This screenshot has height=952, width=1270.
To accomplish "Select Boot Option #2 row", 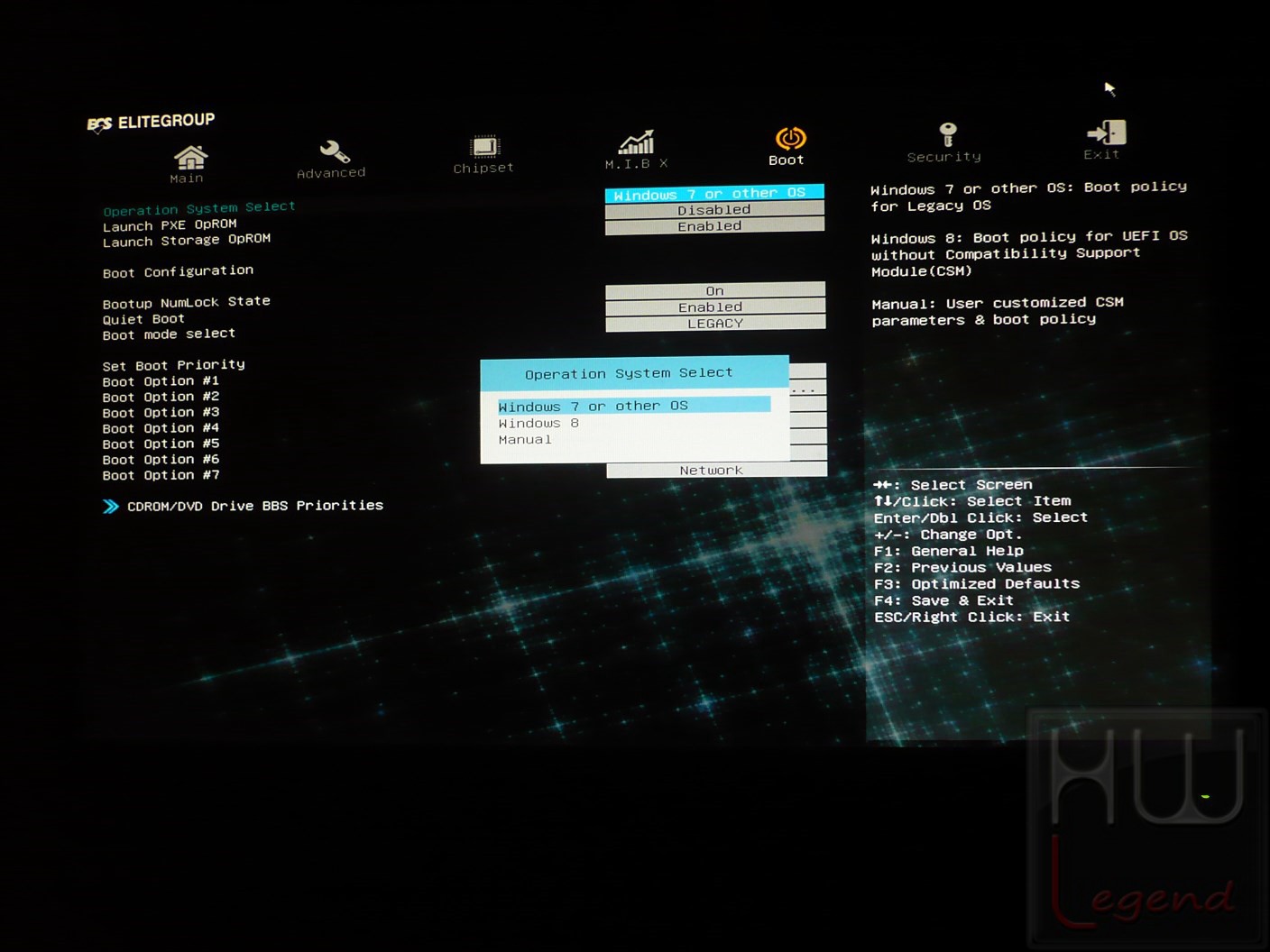I will 161,397.
